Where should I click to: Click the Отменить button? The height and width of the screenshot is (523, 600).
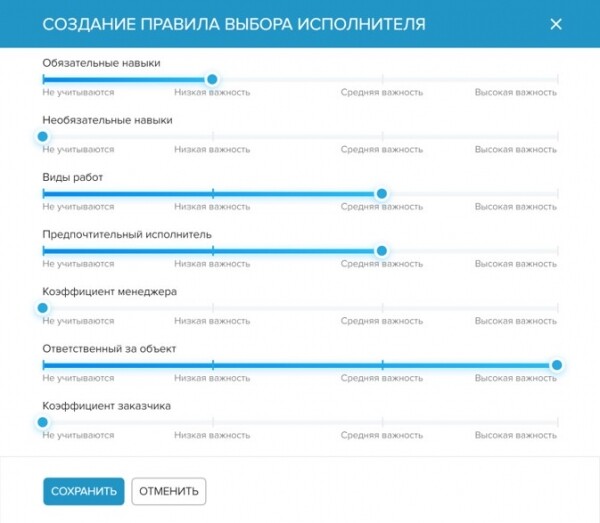pos(172,491)
